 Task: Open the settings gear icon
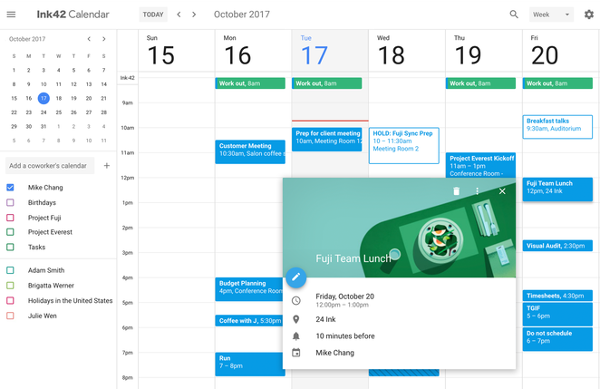tap(589, 15)
